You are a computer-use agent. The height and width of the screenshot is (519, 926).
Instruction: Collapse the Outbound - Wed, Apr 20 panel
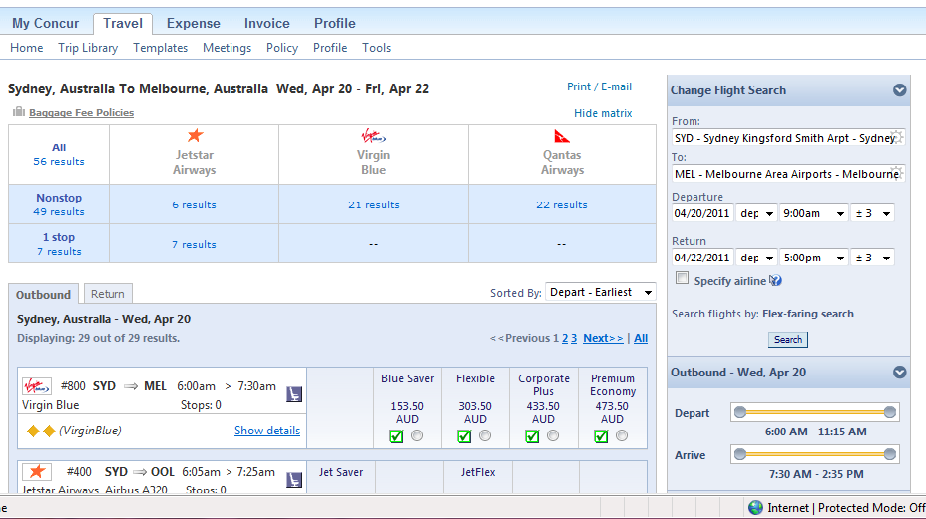click(x=899, y=373)
